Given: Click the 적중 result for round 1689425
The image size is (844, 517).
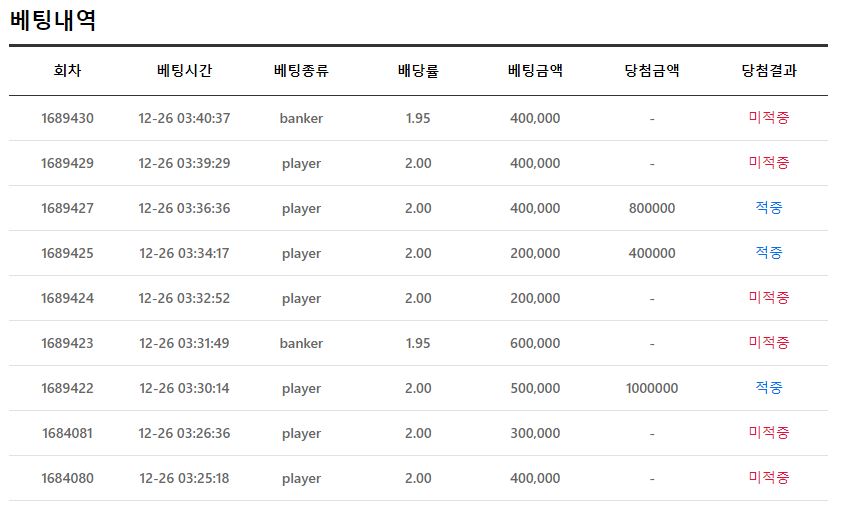Looking at the screenshot, I should [x=769, y=253].
